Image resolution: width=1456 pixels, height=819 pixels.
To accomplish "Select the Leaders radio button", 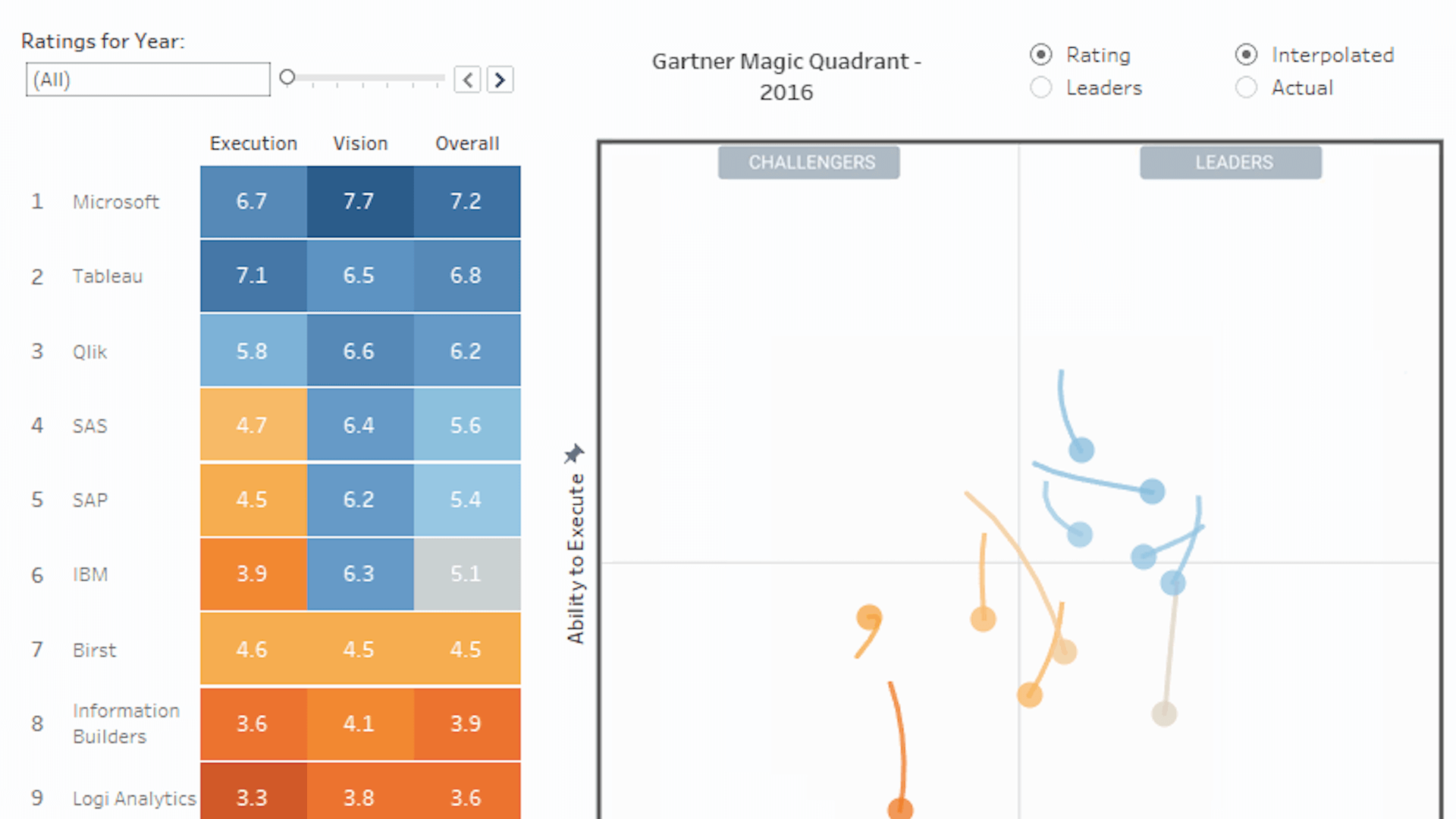I will [1041, 88].
